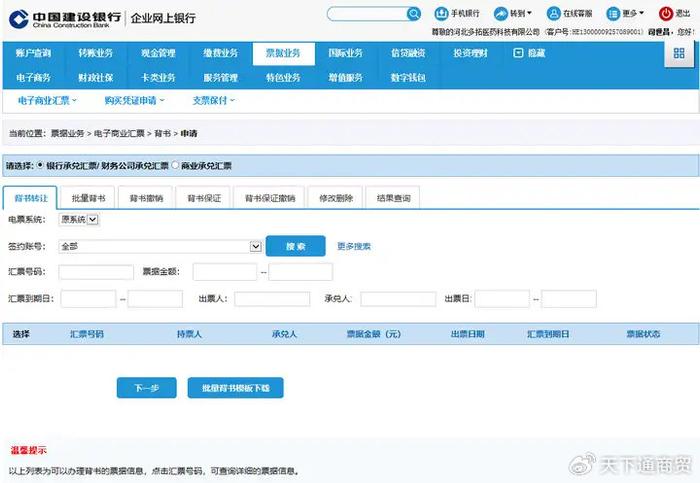This screenshot has width=700, height=483.
Task: Click the 出票人 input field
Action: click(x=272, y=299)
